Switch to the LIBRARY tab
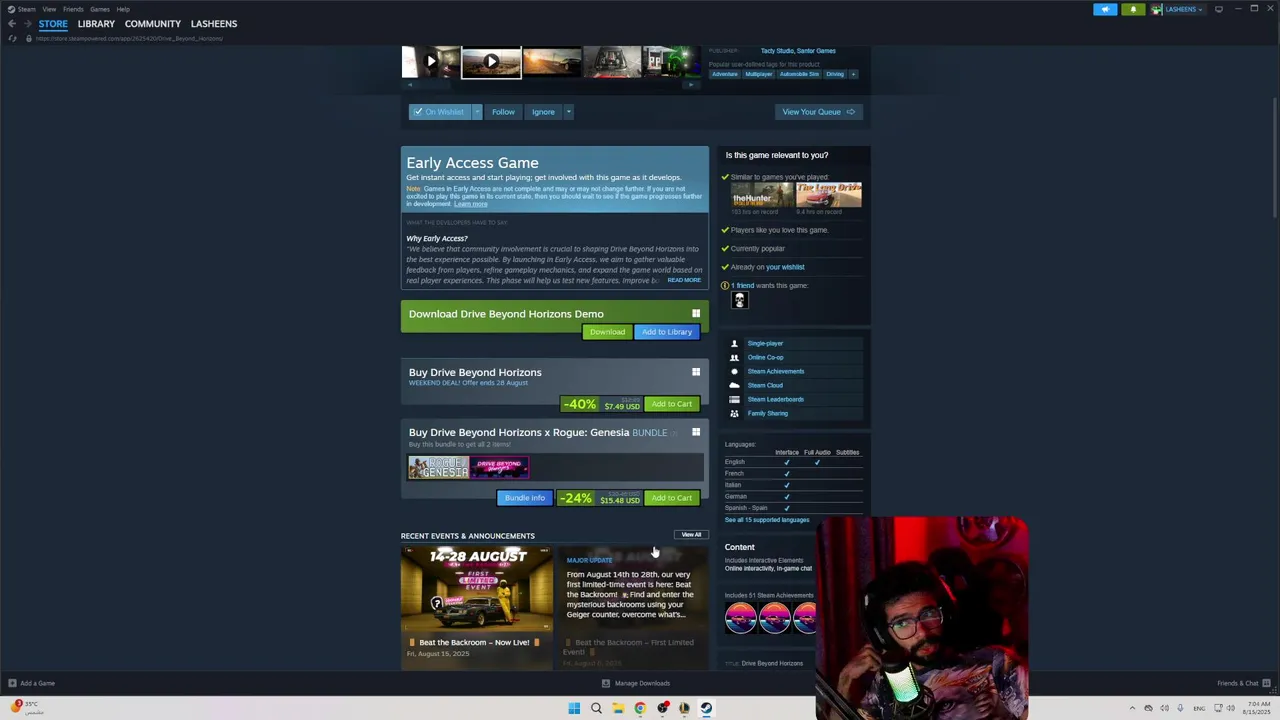Image resolution: width=1280 pixels, height=720 pixels. pos(96,24)
